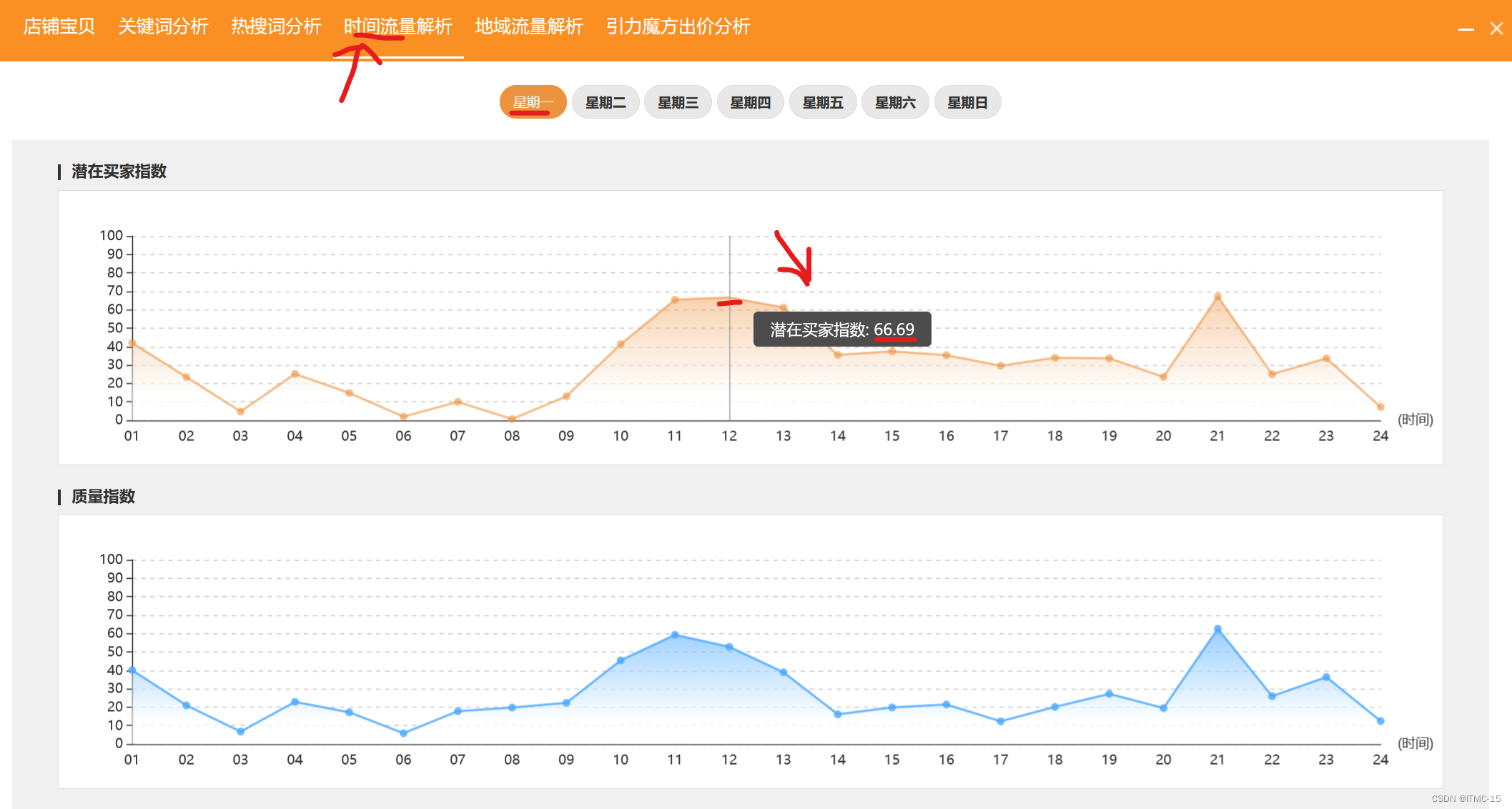This screenshot has height=809, width=1512.
Task: Choose the 星期三 day filter
Action: (x=678, y=102)
